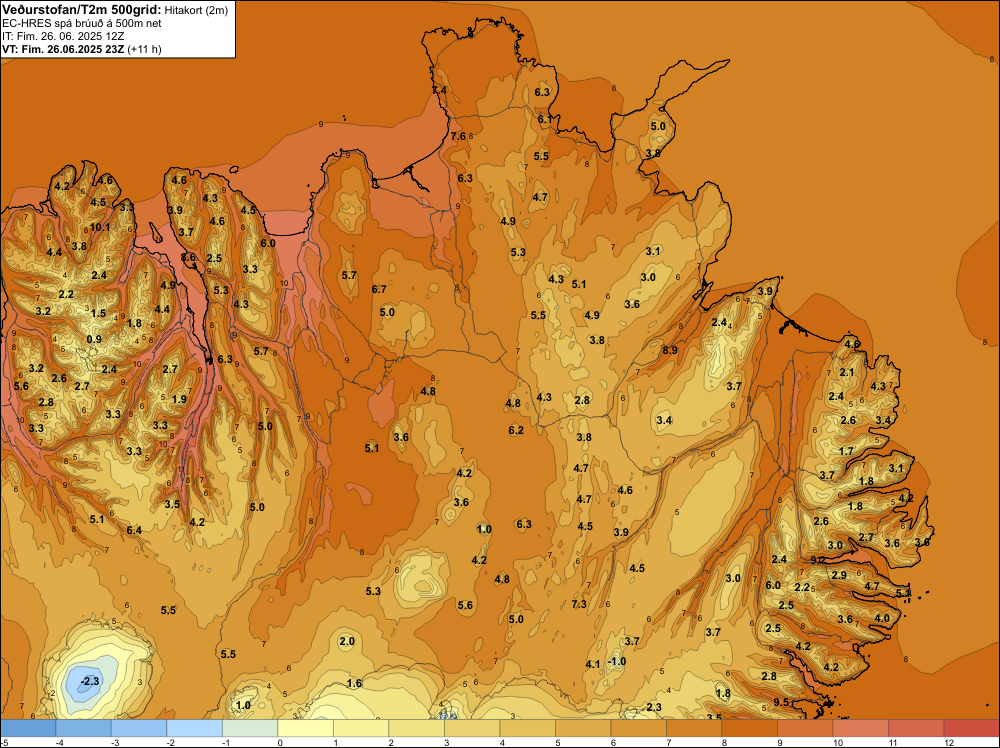Click the forecast offset "(+11 h)"

click(145, 49)
